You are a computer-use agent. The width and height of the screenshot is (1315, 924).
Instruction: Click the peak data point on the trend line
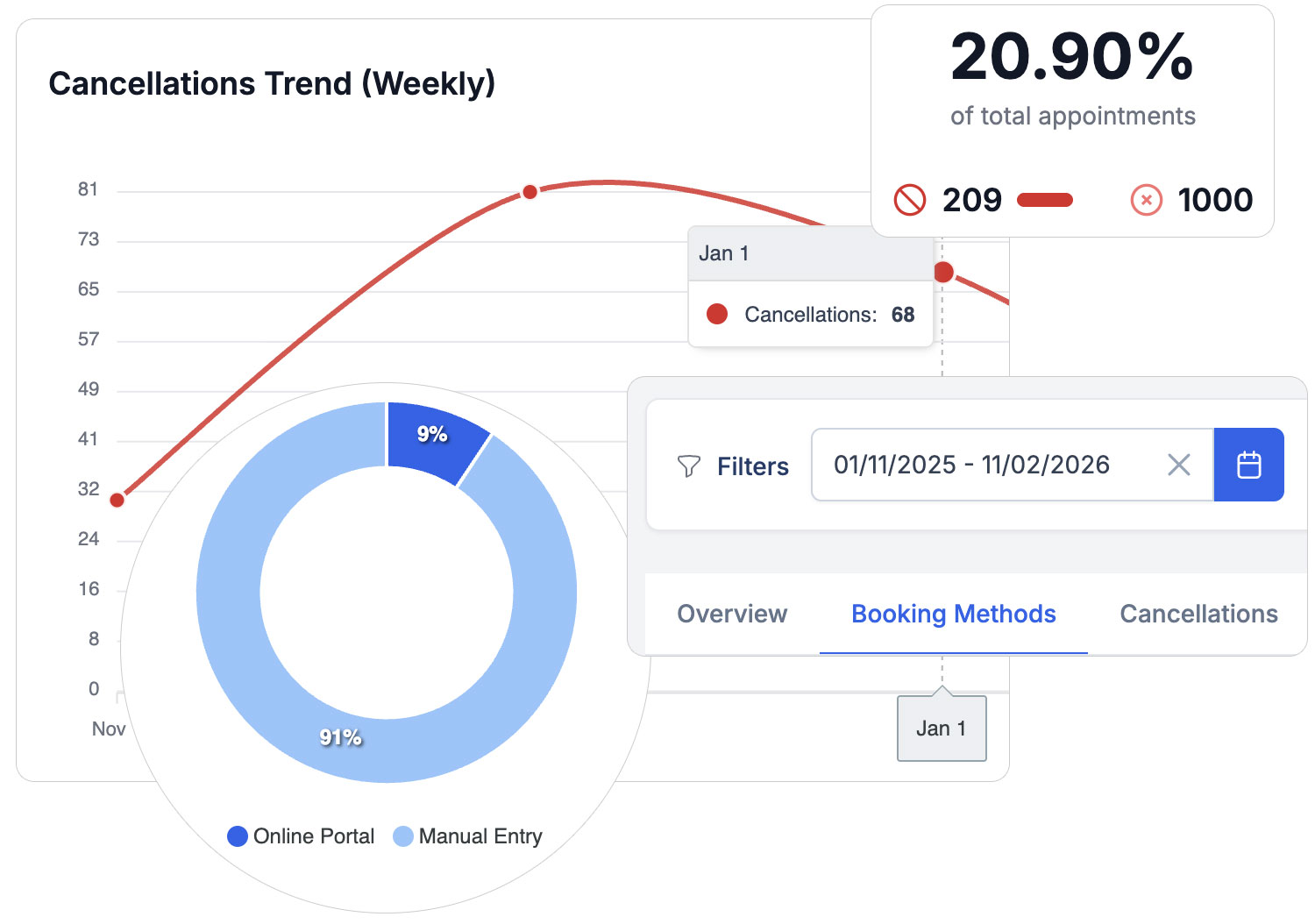point(529,192)
